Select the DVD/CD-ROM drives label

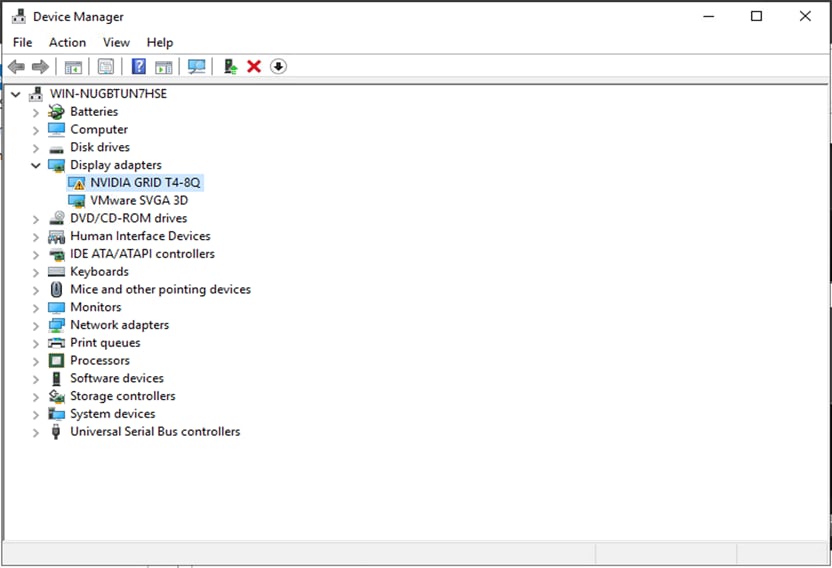[x=128, y=218]
